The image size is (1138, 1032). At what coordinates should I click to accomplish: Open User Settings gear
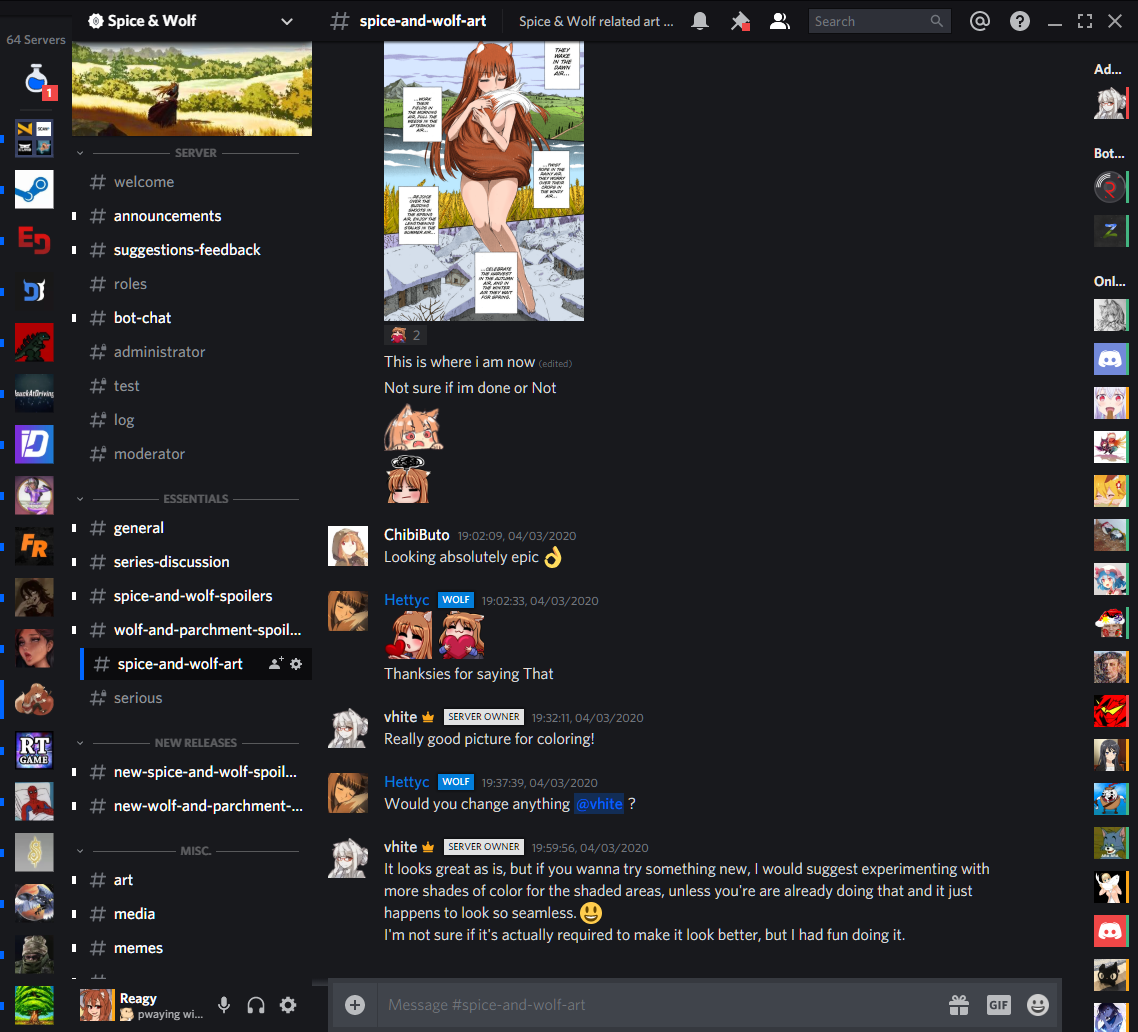[288, 1005]
